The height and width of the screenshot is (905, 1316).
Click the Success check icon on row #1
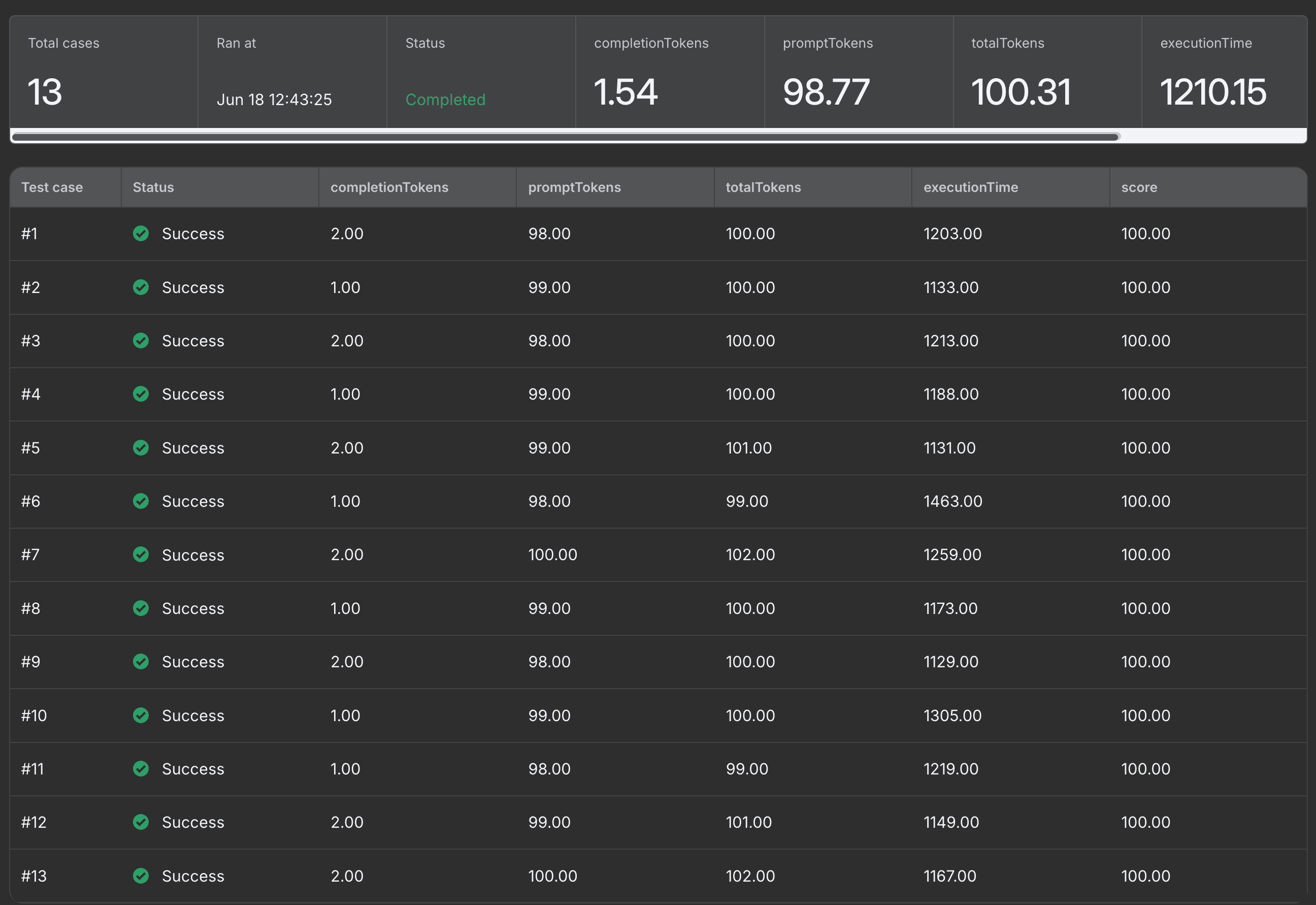point(141,233)
